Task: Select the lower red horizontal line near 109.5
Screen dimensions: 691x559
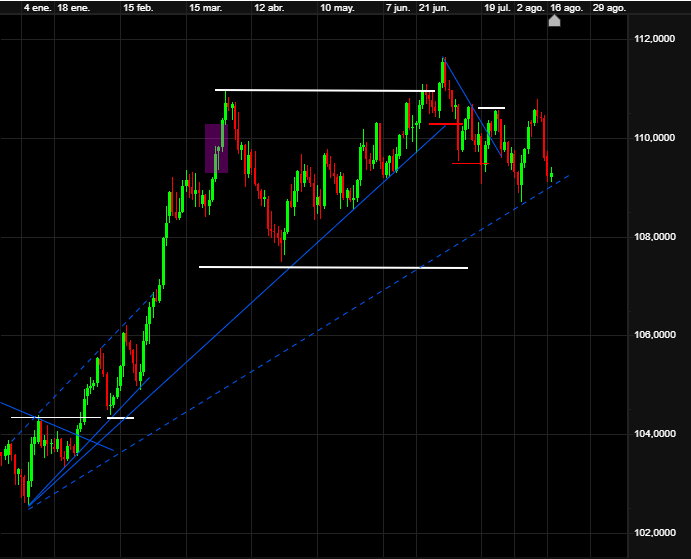Action: [470, 164]
